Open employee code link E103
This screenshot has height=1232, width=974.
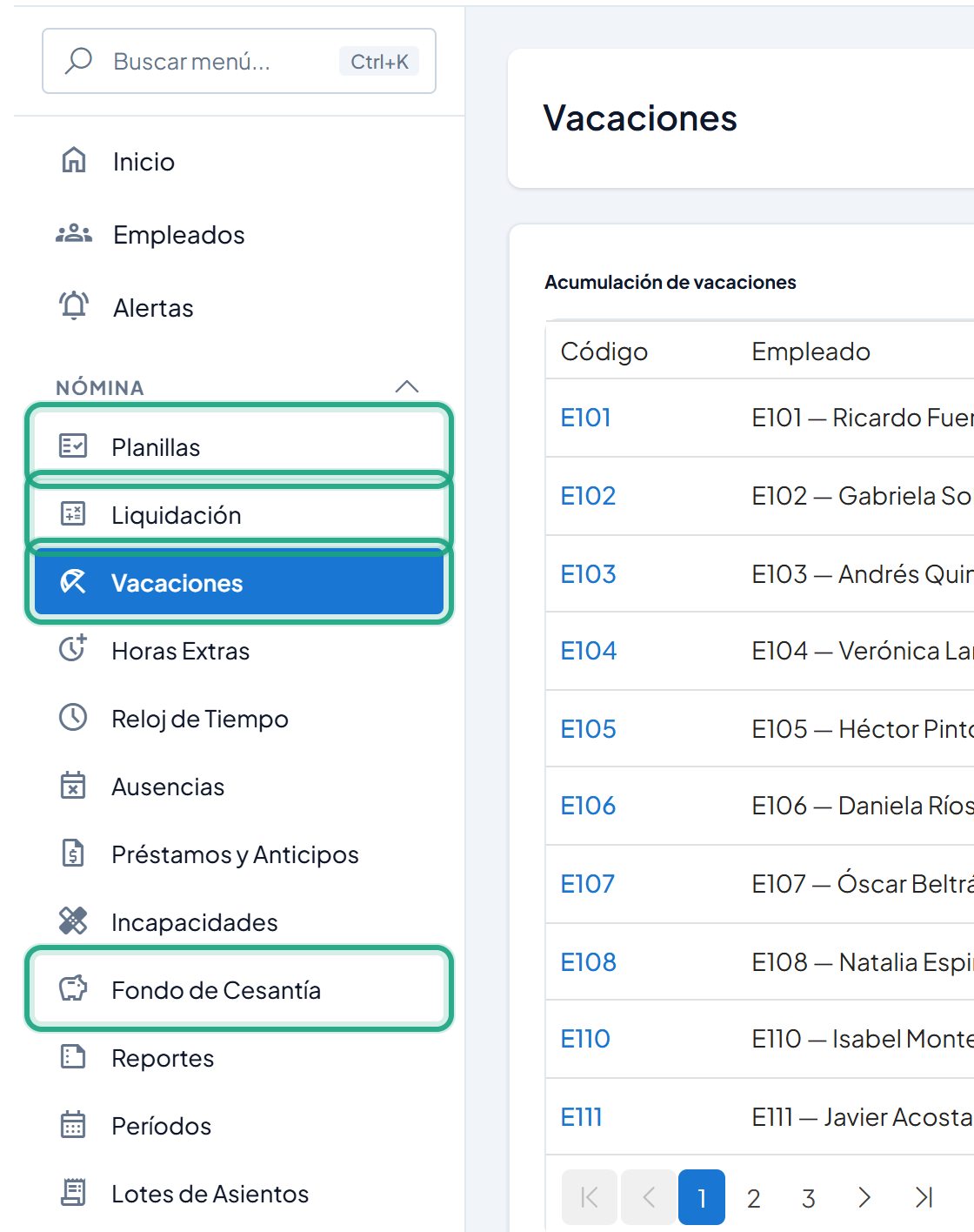click(x=588, y=574)
